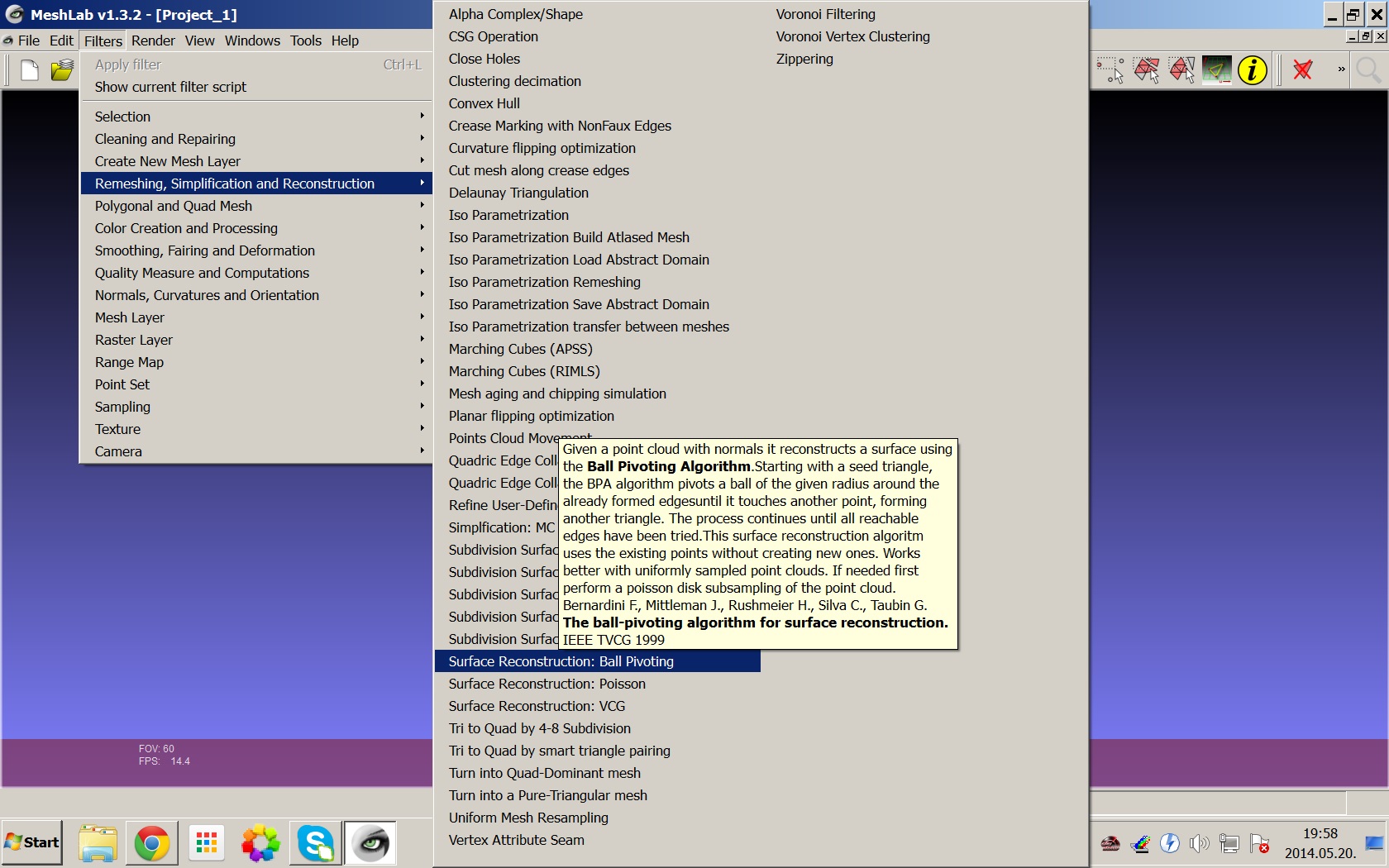
Task: Open Windows Explorer from the taskbar
Action: [98, 842]
